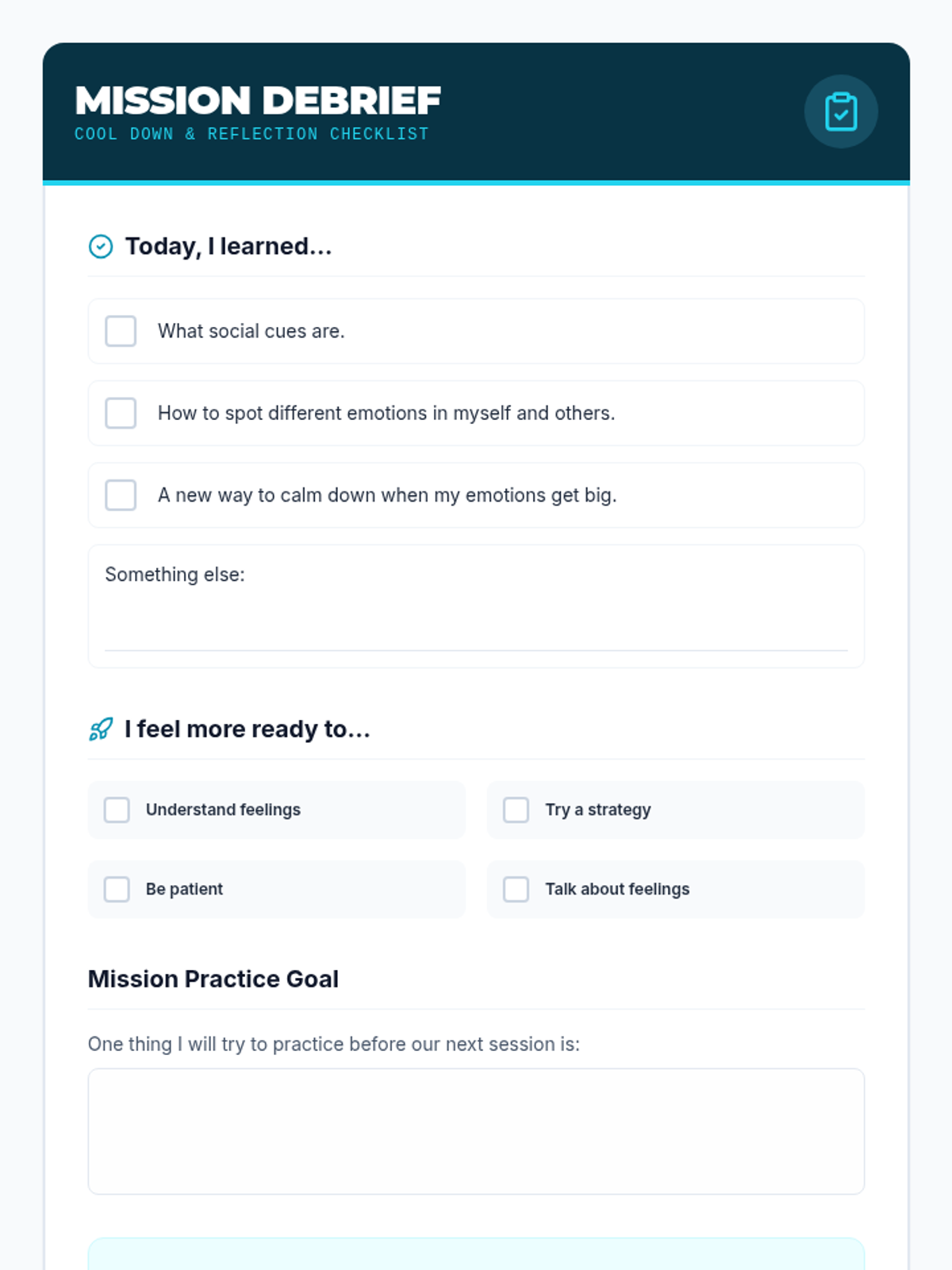Tick 'How to spot different emotions' checkbox
This screenshot has width=952, height=1270.
point(121,413)
